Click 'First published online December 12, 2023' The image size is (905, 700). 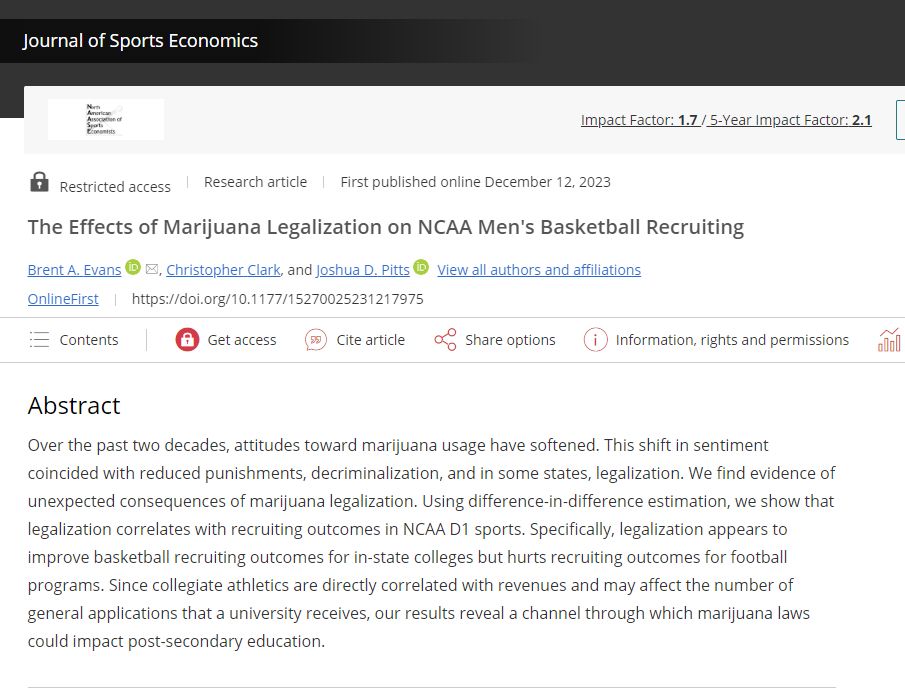pyautogui.click(x=476, y=182)
